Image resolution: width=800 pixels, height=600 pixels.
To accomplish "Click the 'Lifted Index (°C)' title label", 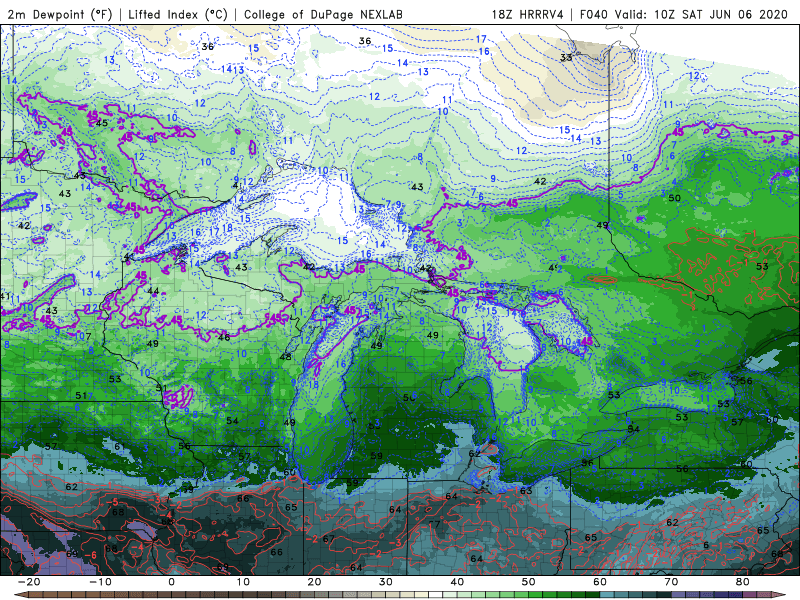I will [178, 14].
